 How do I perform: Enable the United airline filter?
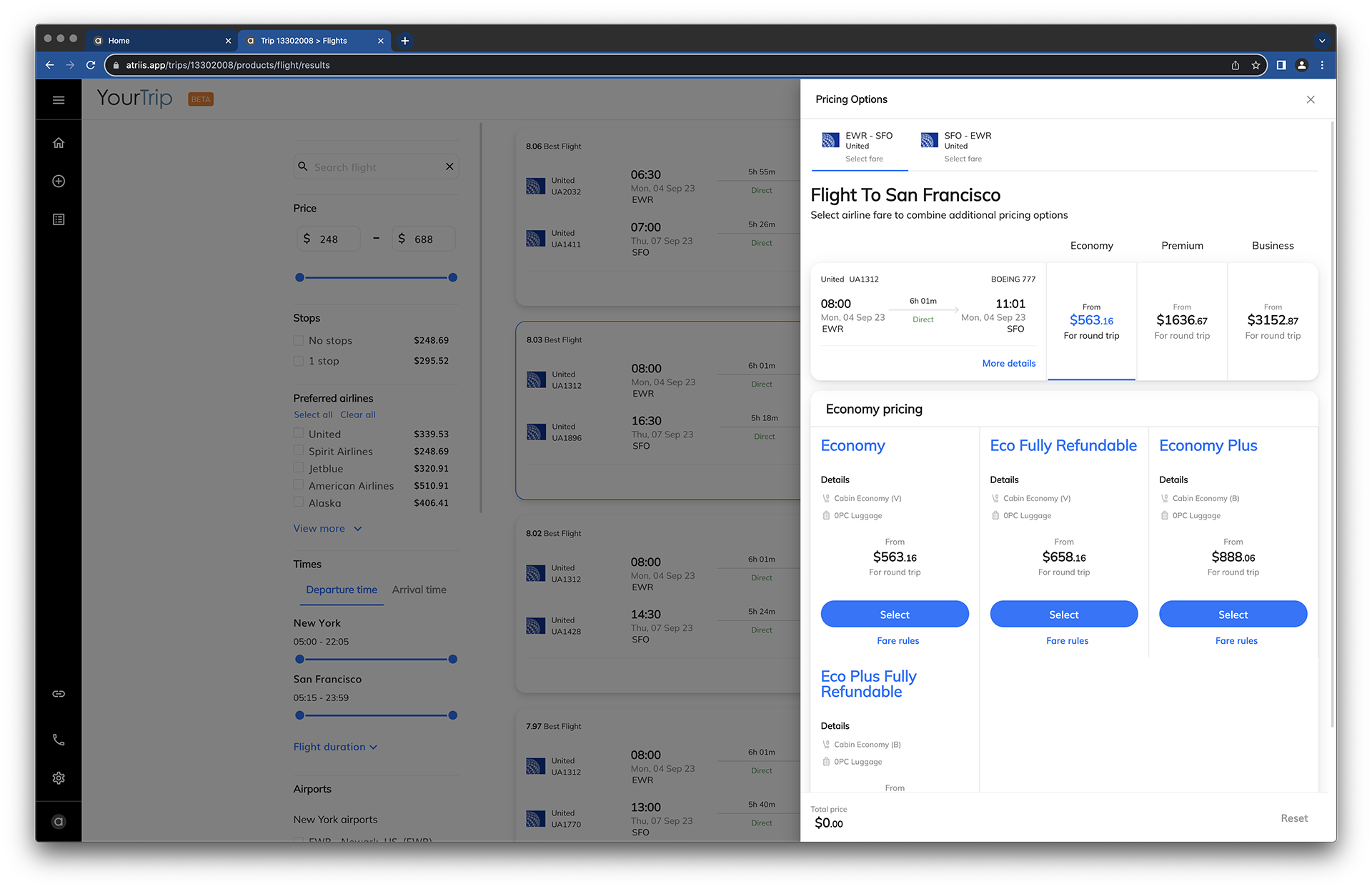(299, 434)
